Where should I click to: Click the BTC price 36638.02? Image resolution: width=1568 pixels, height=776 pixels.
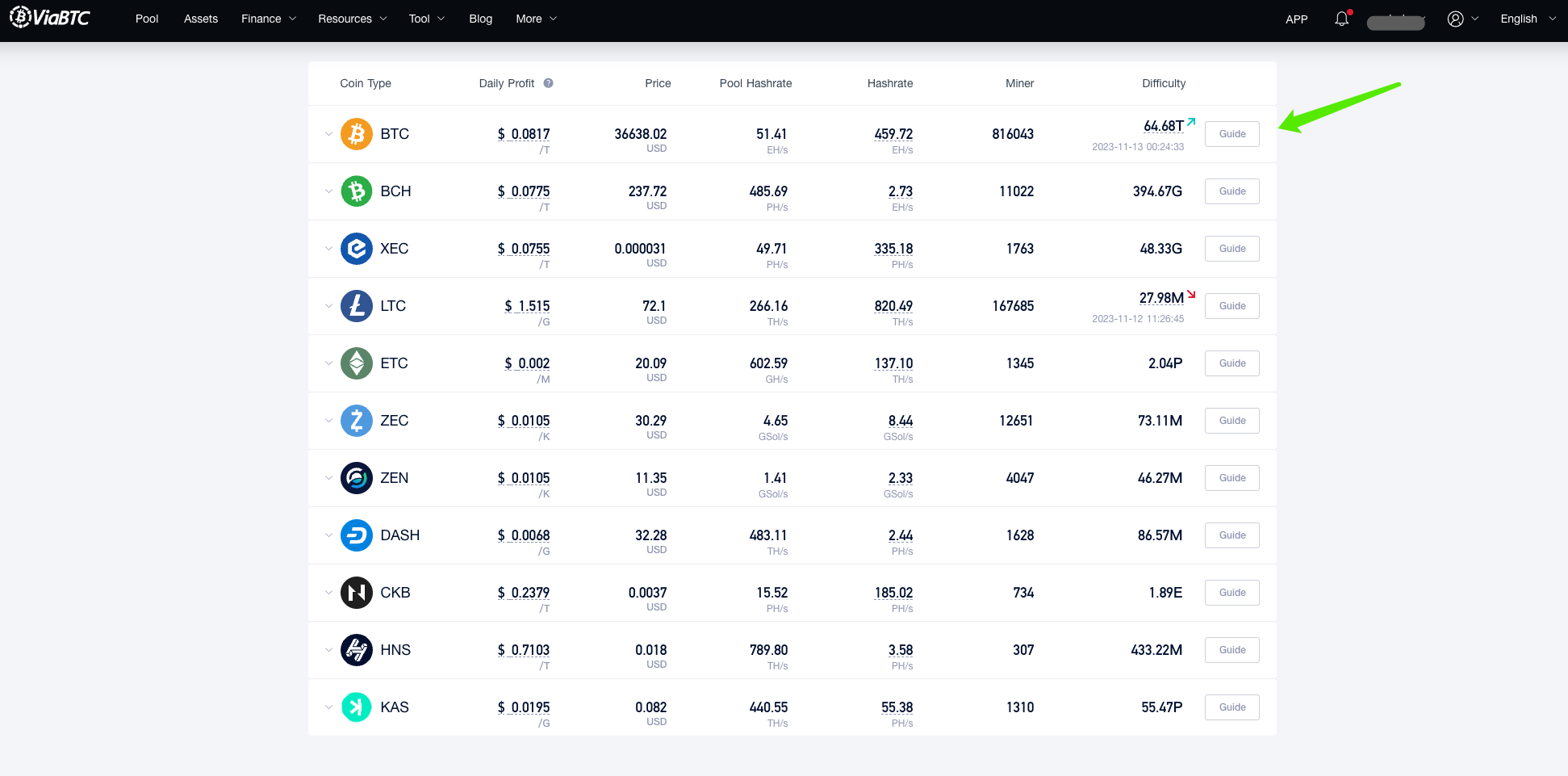point(641,134)
